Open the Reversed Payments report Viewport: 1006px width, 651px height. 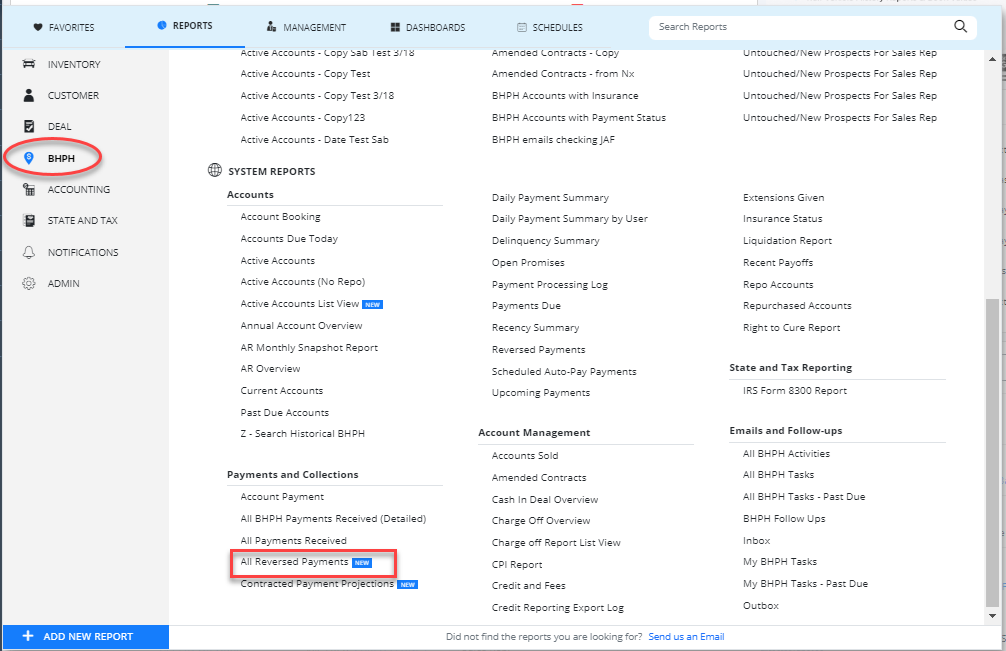point(539,350)
